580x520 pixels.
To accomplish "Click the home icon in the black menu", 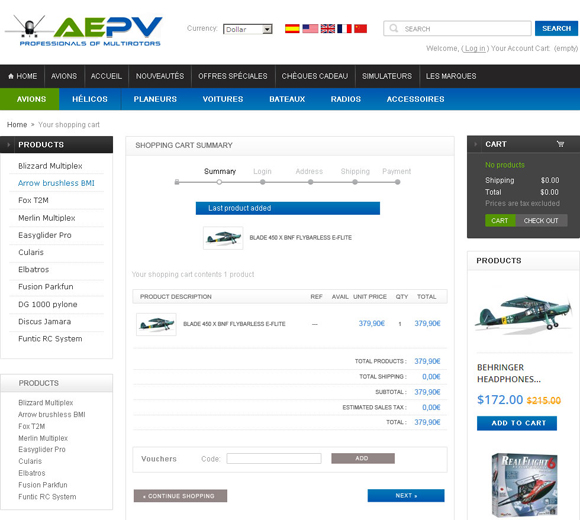I will 11,76.
